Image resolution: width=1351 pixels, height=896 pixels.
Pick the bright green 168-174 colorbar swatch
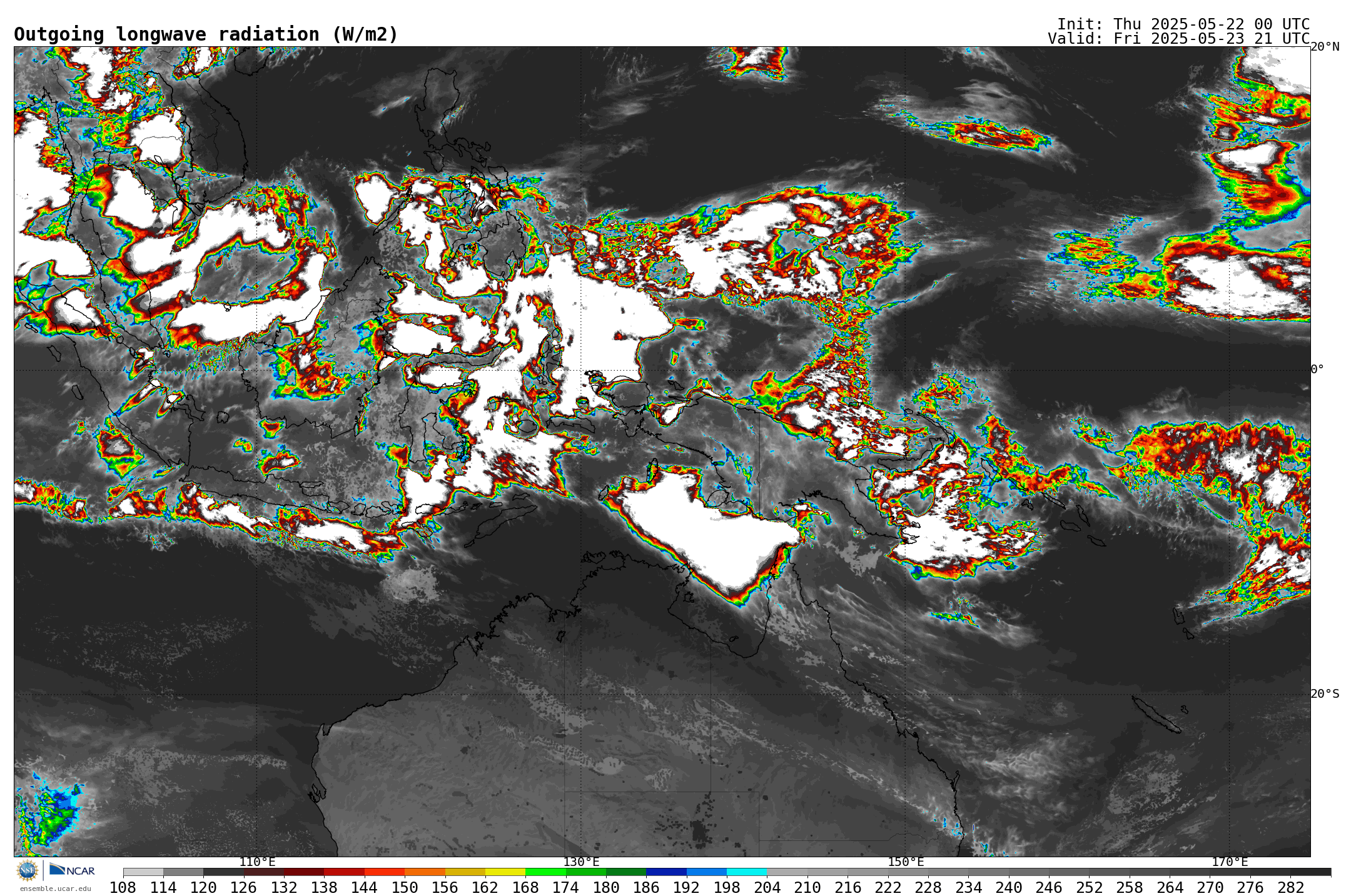[545, 872]
